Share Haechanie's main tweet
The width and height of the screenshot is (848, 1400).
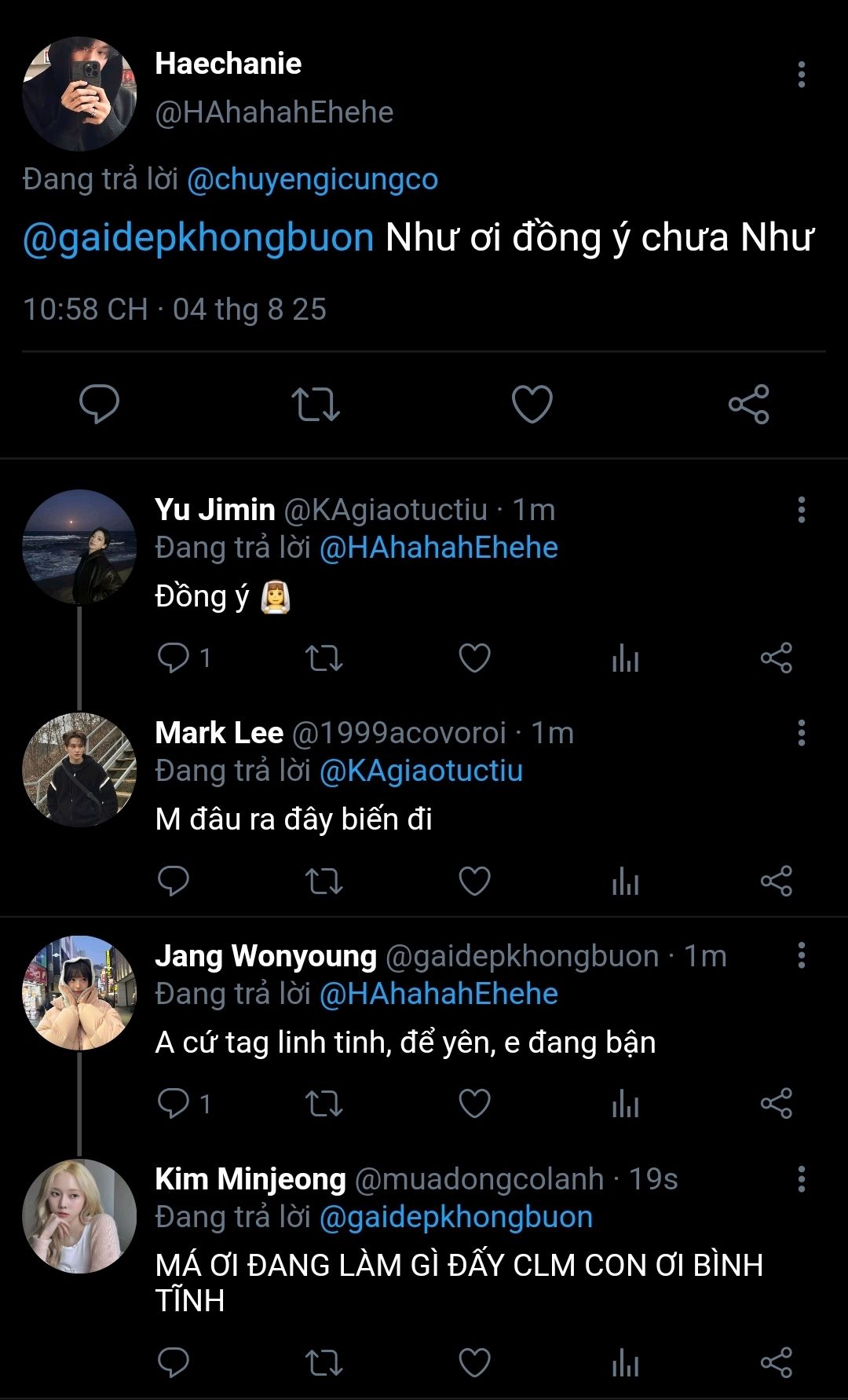click(x=748, y=405)
